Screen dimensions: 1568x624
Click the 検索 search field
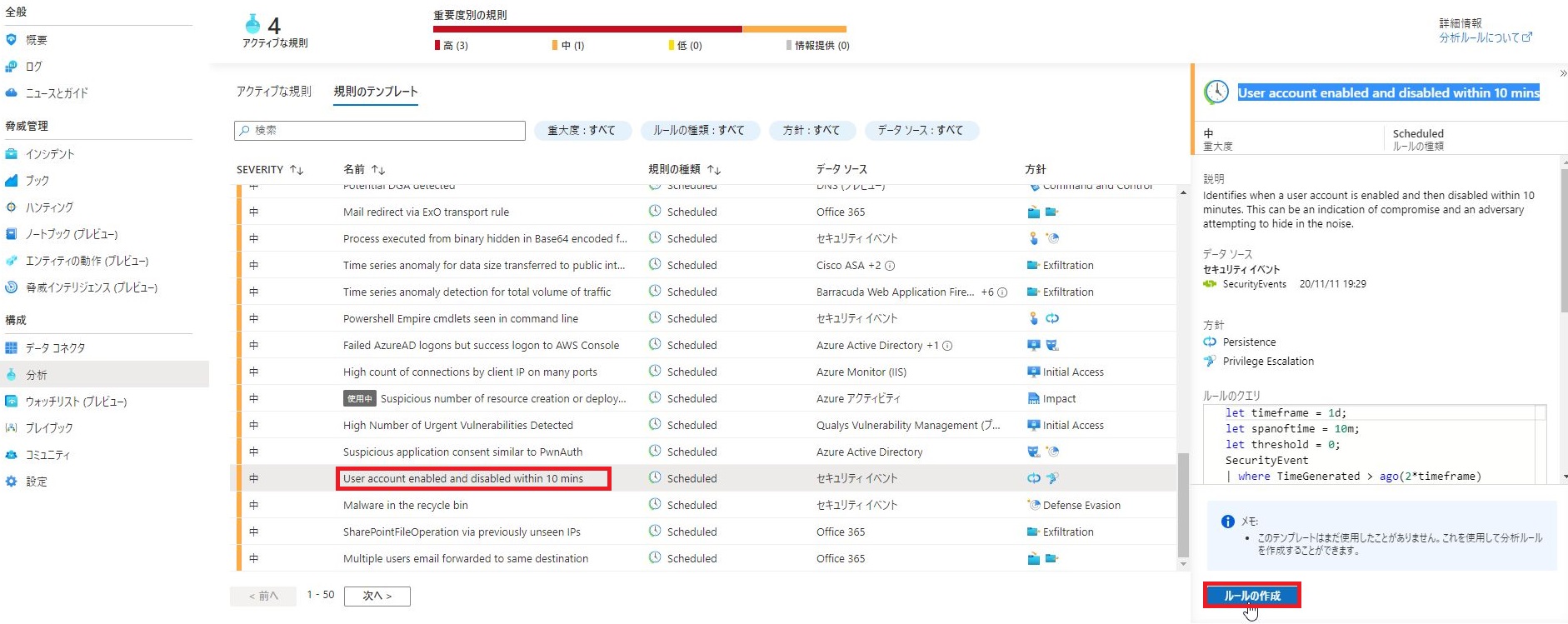coord(380,131)
